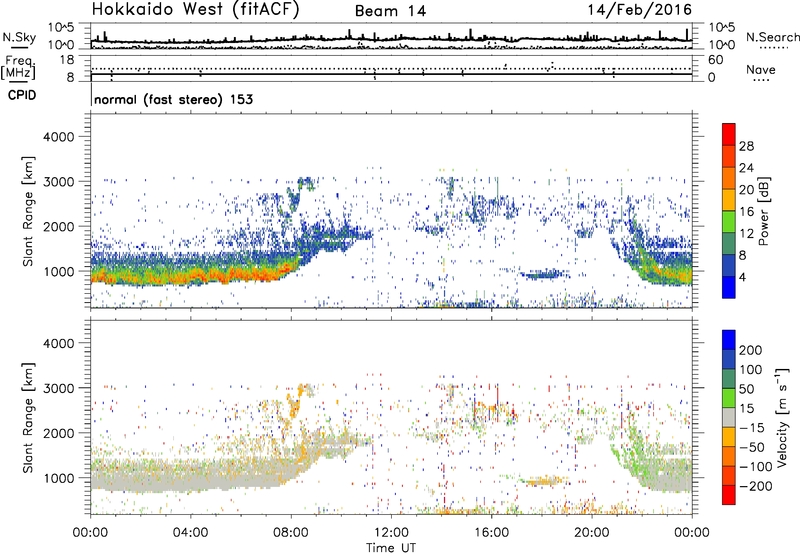Select the light green 12–16 dB Power segment
800x554 pixels.
point(729,222)
